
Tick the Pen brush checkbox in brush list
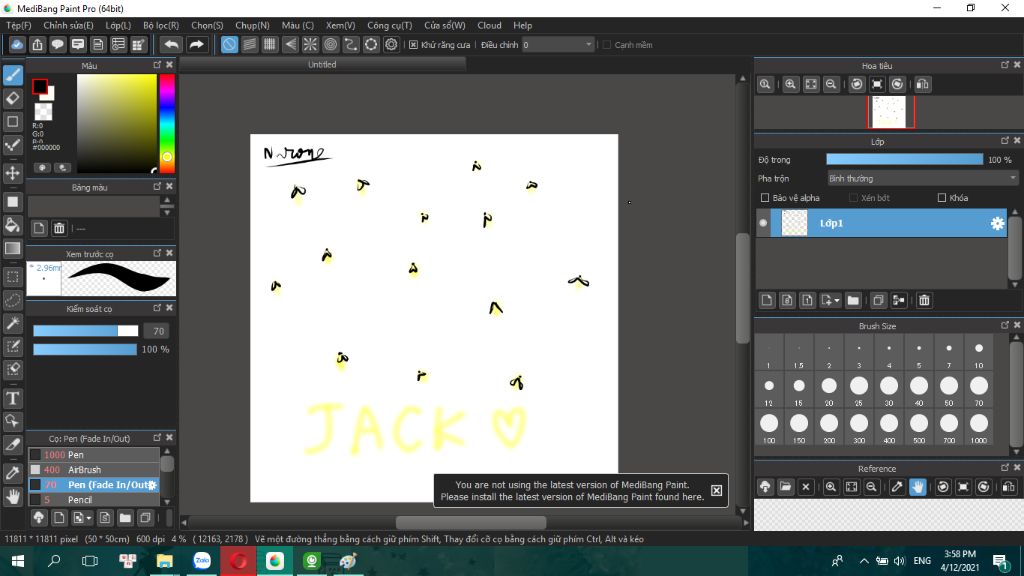(35, 455)
